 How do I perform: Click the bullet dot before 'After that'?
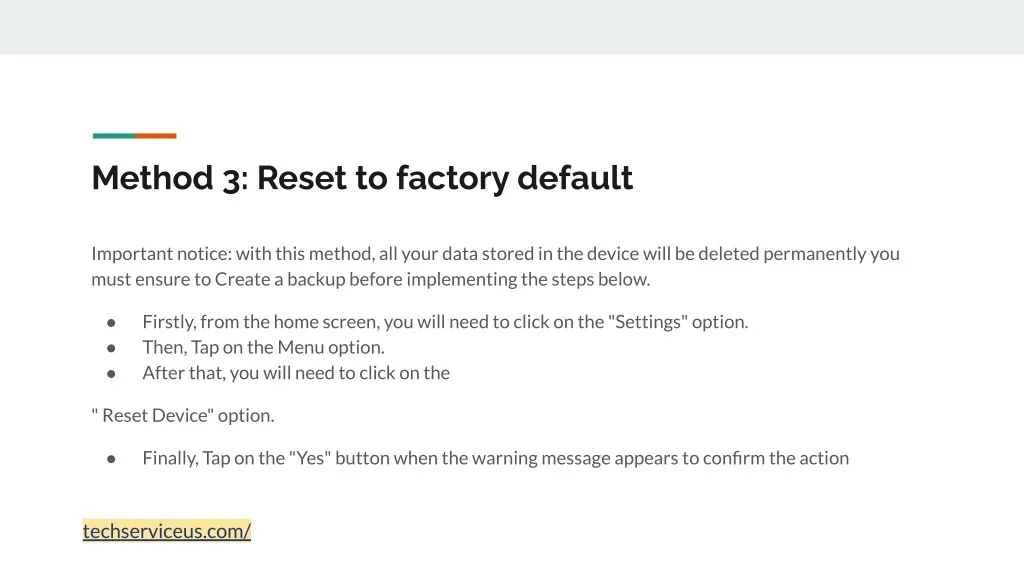(112, 374)
